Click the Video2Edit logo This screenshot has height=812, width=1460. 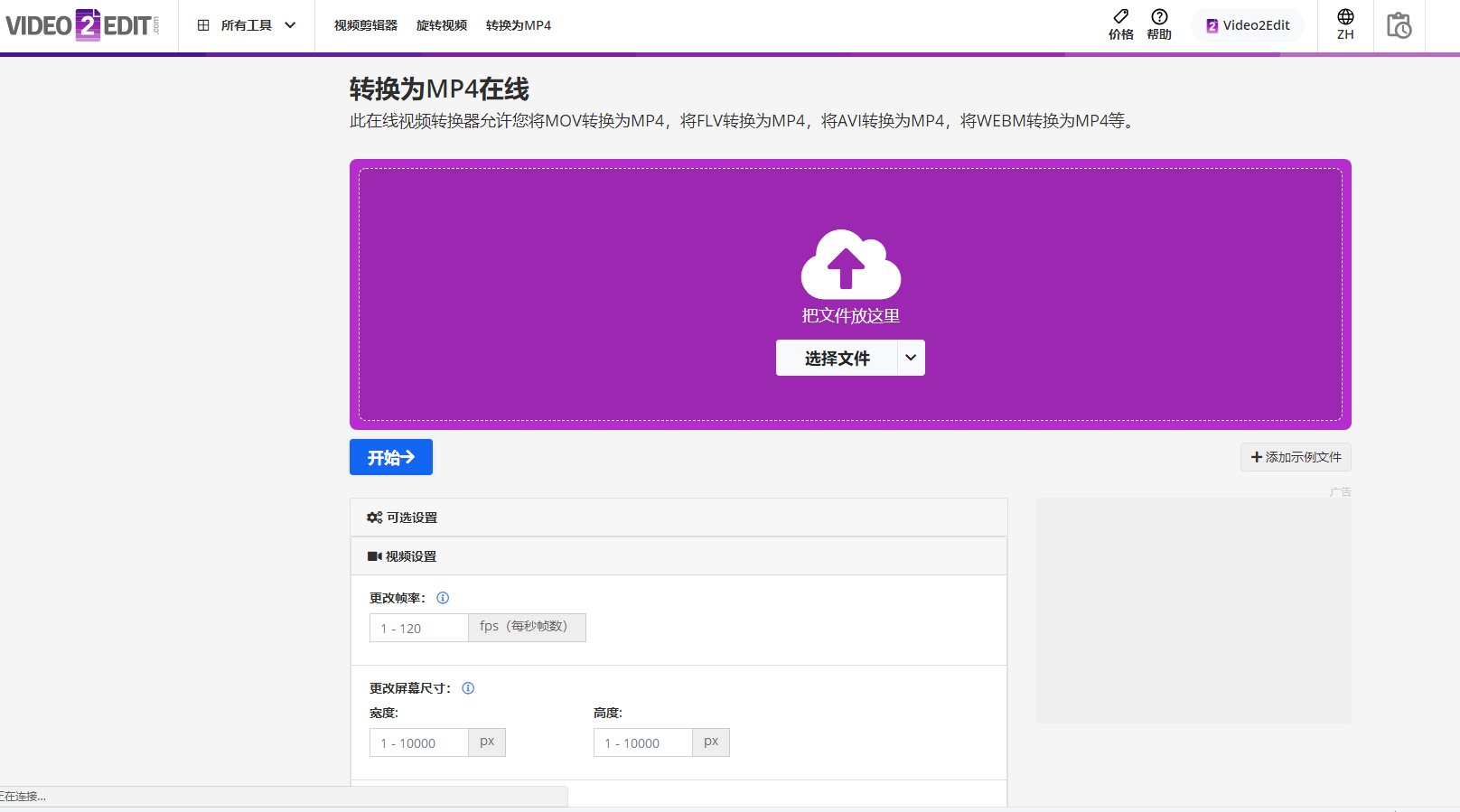pos(82,25)
